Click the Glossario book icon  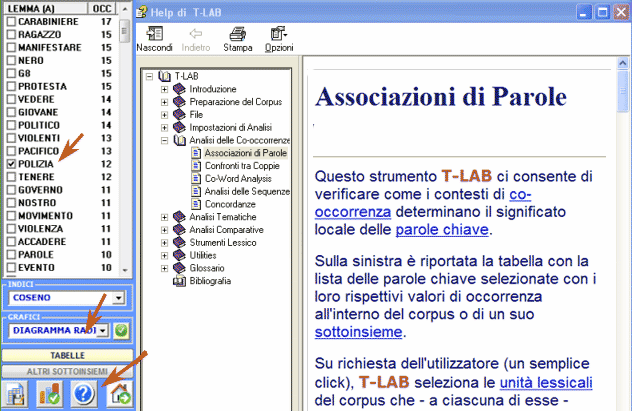[x=179, y=268]
